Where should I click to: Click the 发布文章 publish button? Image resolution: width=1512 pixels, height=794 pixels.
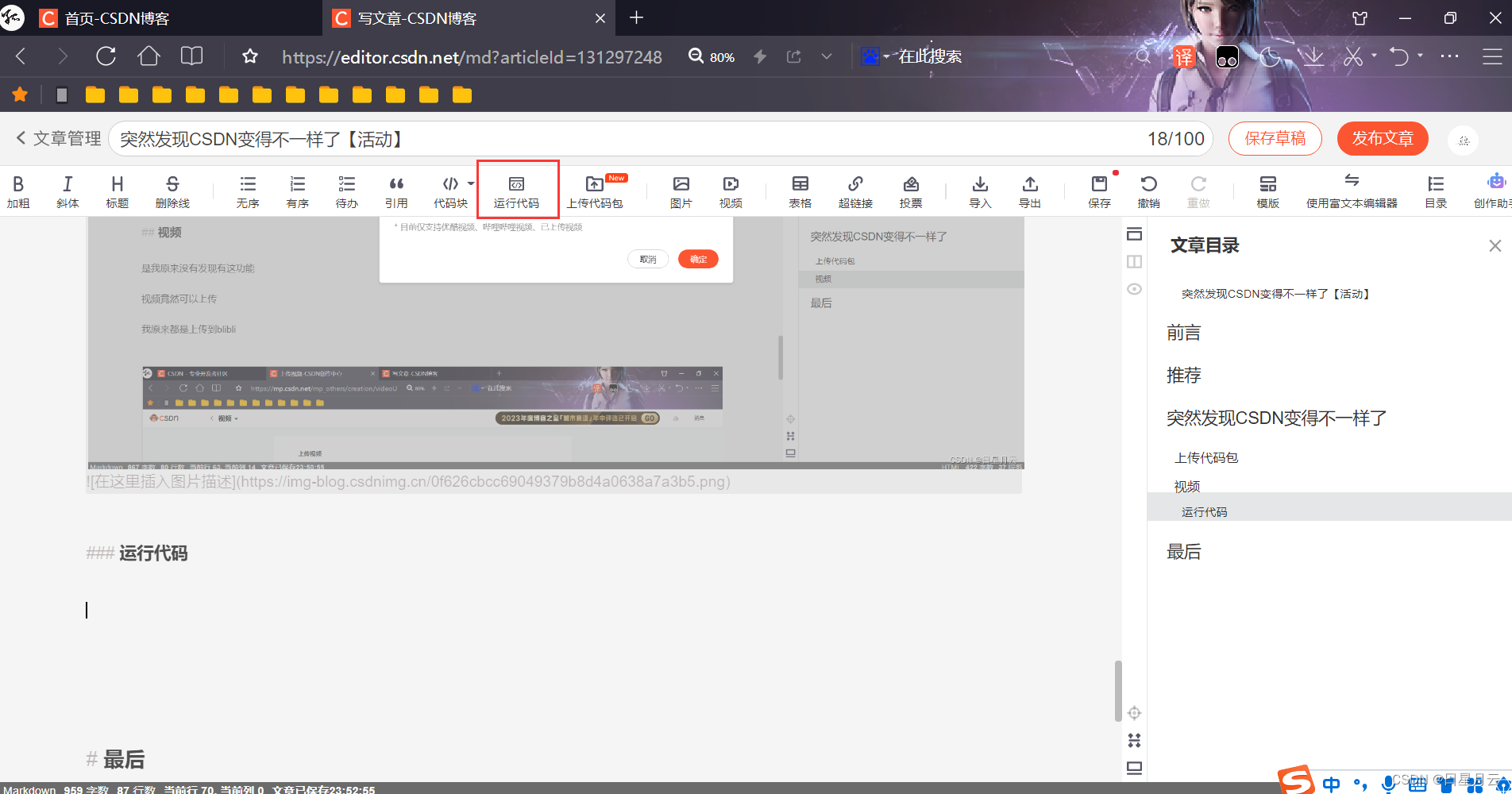[x=1383, y=139]
